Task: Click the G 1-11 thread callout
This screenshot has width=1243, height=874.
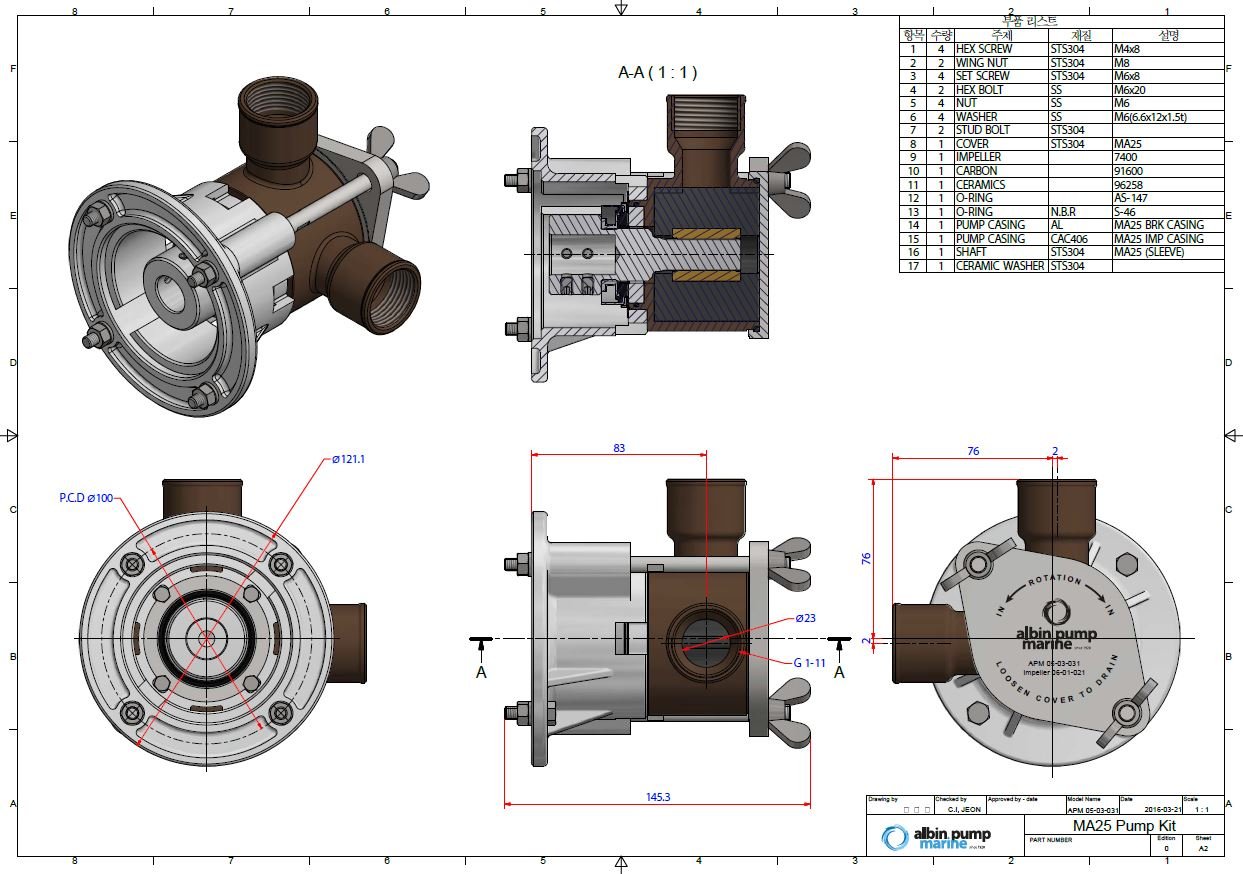Action: (806, 662)
